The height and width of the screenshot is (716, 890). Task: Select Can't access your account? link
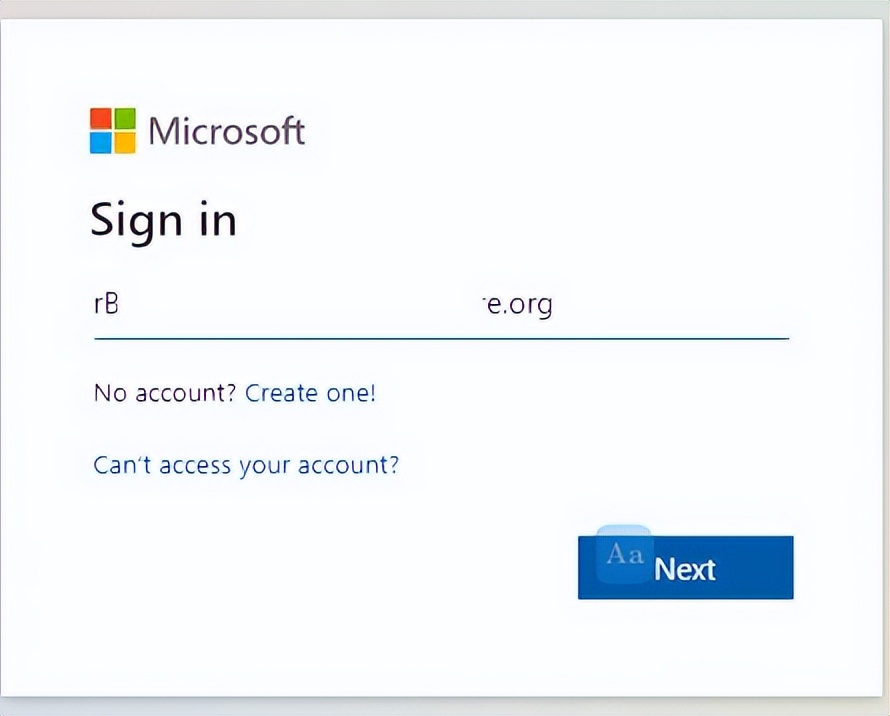246,465
